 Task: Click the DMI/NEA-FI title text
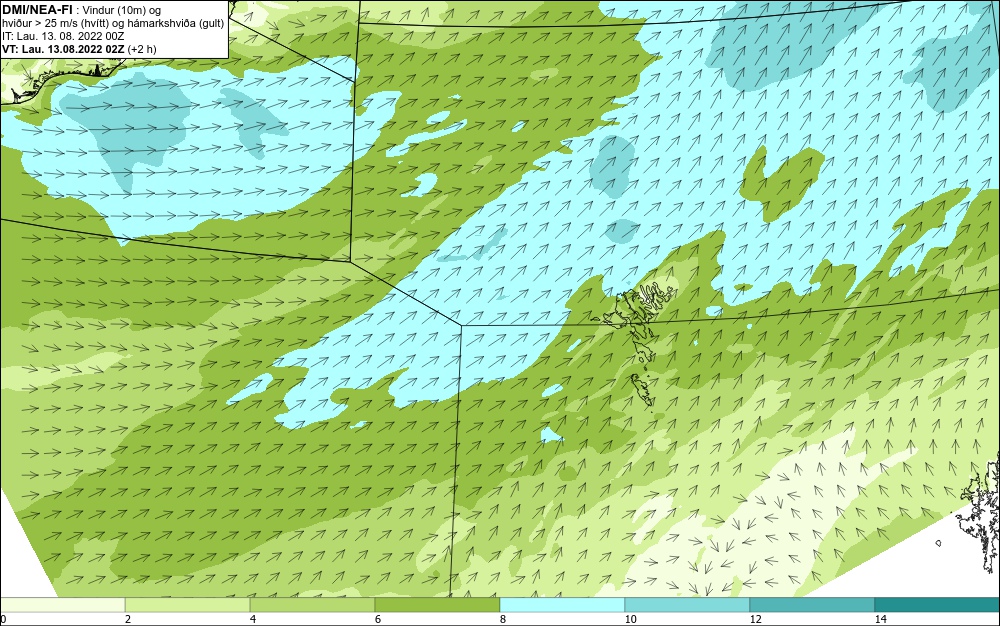click(x=37, y=8)
